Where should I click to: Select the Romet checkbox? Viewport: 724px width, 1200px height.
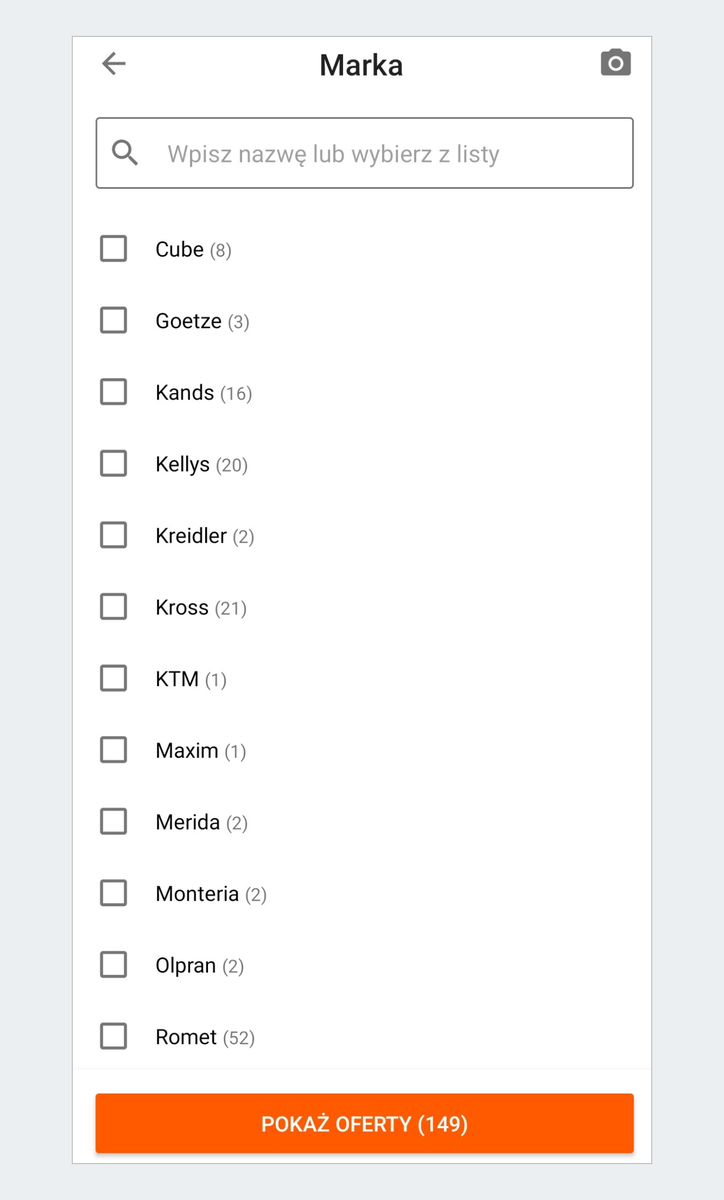click(114, 1036)
